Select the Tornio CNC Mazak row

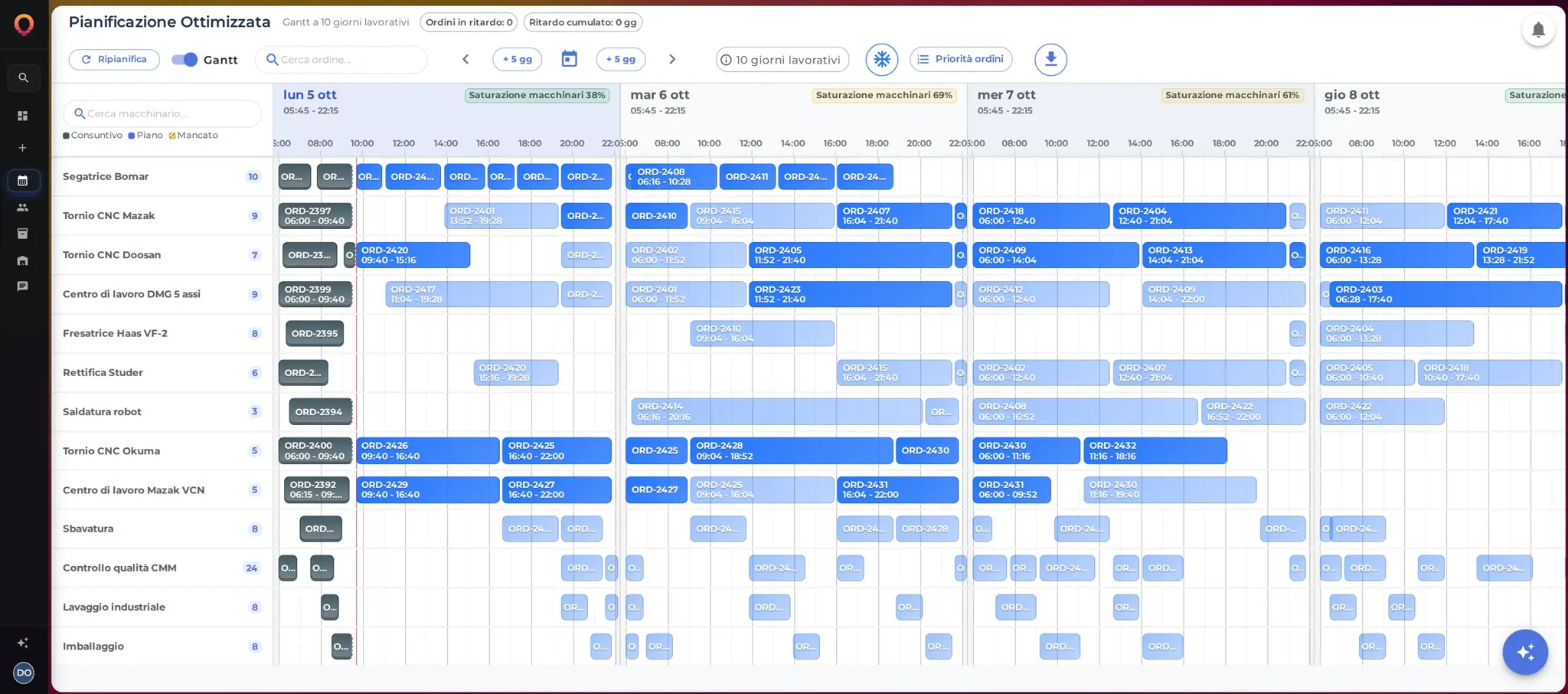162,215
